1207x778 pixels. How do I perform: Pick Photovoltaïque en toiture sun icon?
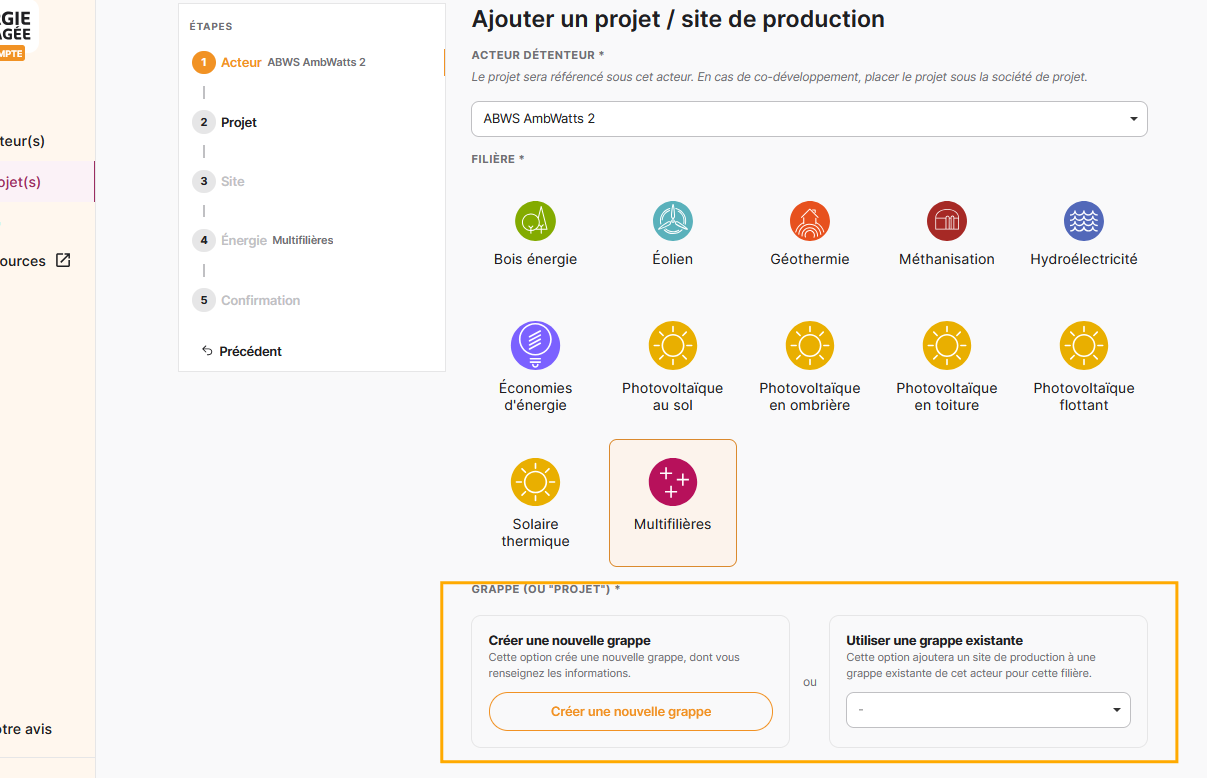(946, 346)
